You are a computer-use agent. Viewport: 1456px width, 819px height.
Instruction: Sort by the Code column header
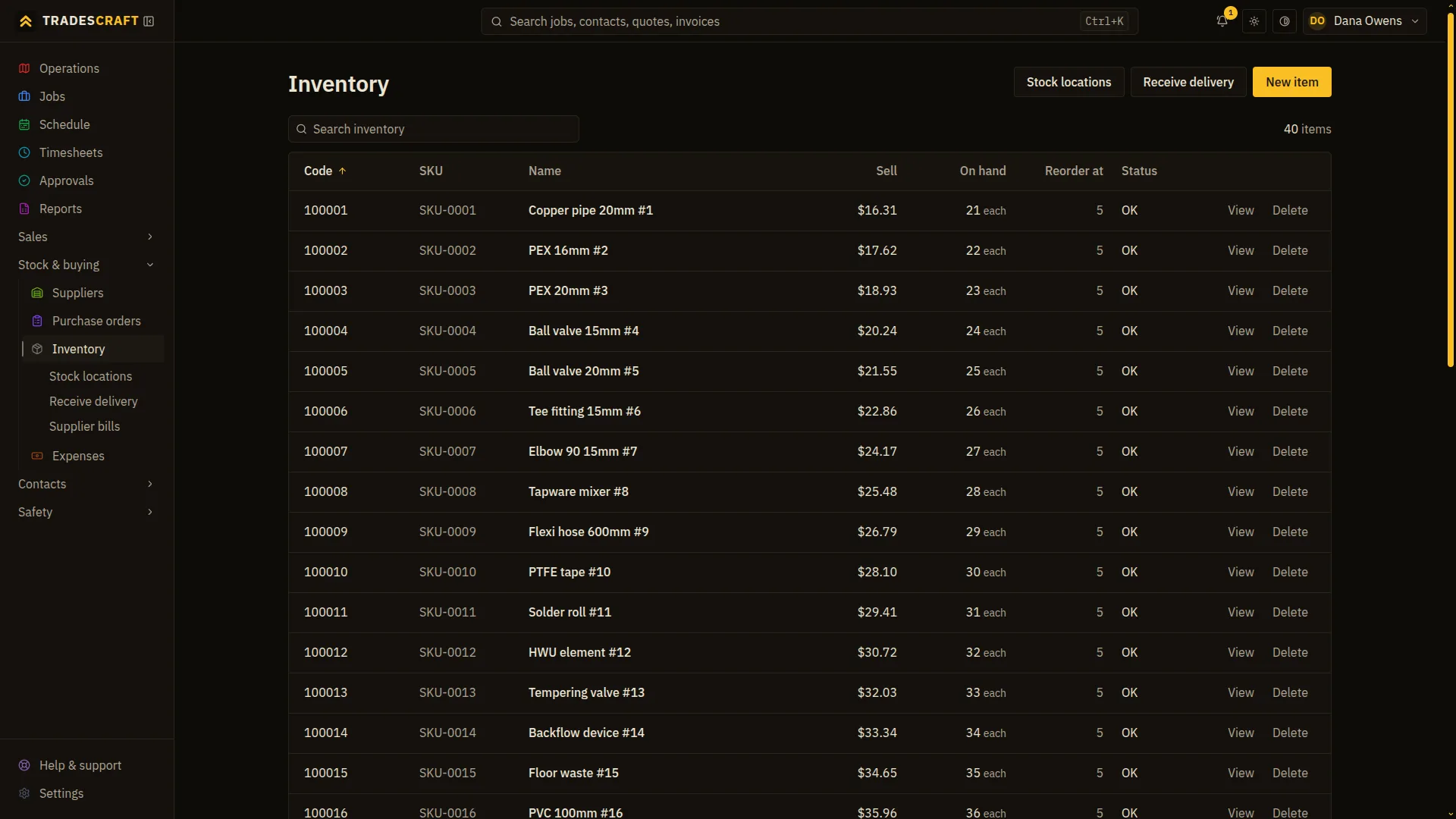(x=325, y=171)
